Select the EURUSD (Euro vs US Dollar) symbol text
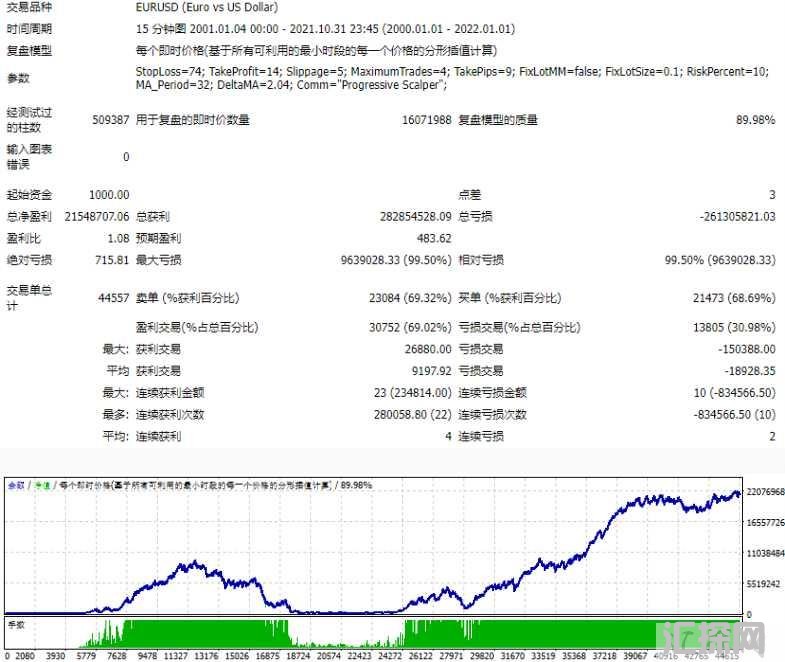 point(207,7)
